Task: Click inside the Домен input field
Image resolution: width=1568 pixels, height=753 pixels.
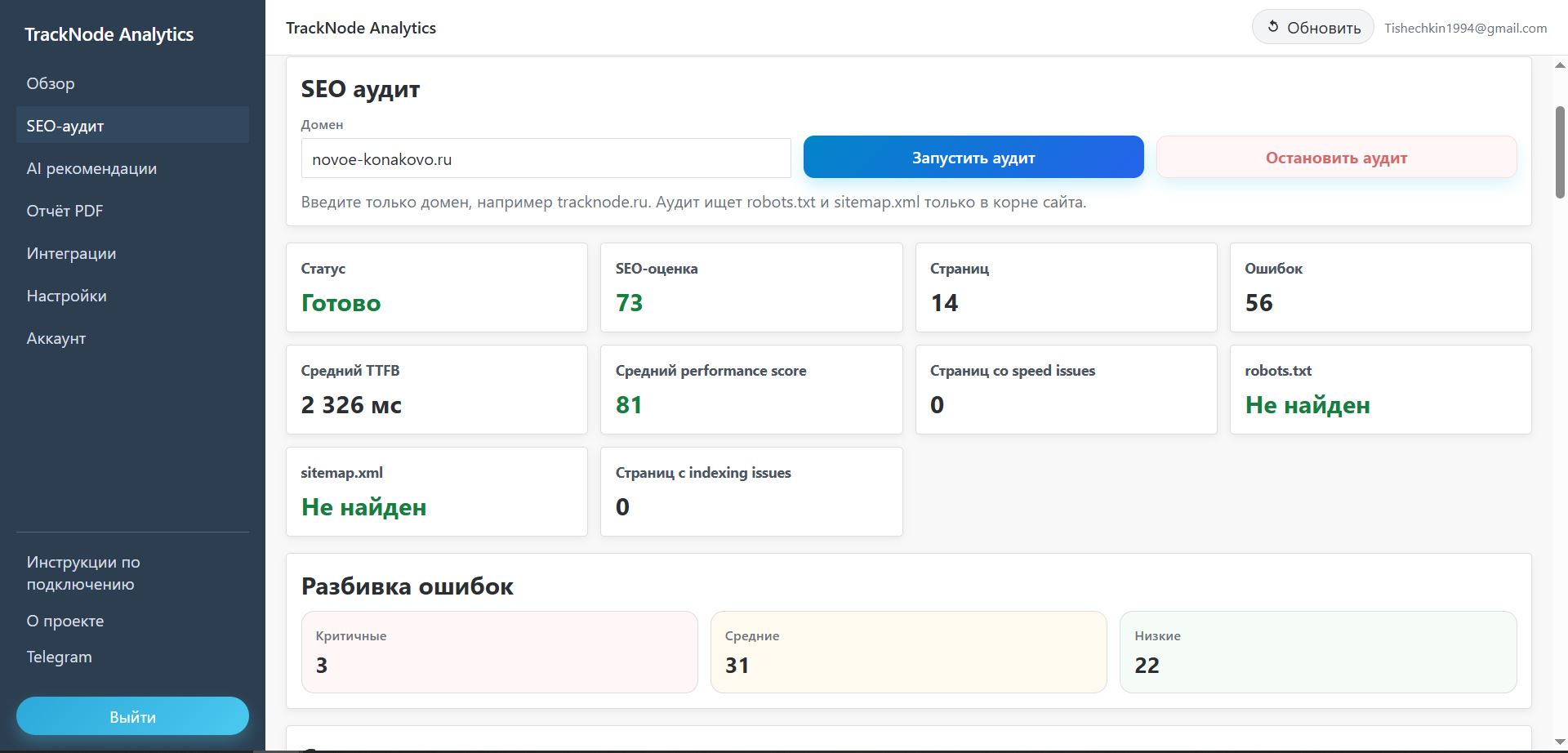Action: coord(546,158)
